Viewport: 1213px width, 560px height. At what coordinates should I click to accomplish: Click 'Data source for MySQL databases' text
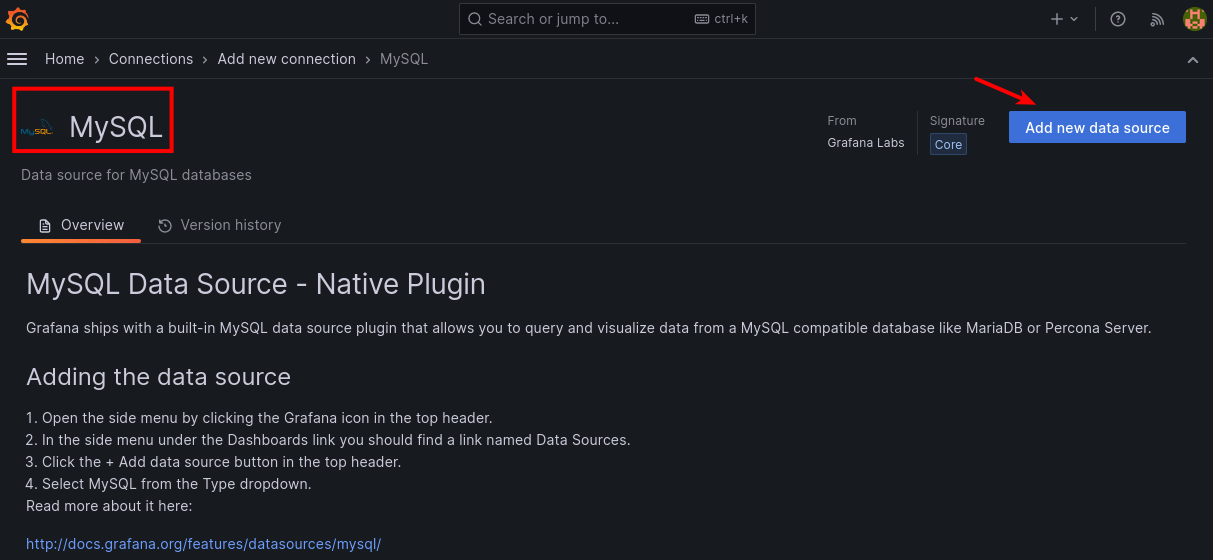[x=137, y=175]
